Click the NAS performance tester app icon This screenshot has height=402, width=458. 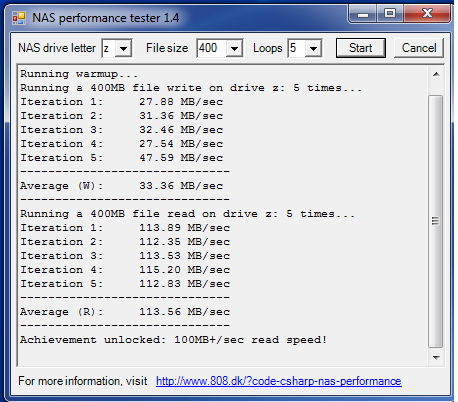19,18
